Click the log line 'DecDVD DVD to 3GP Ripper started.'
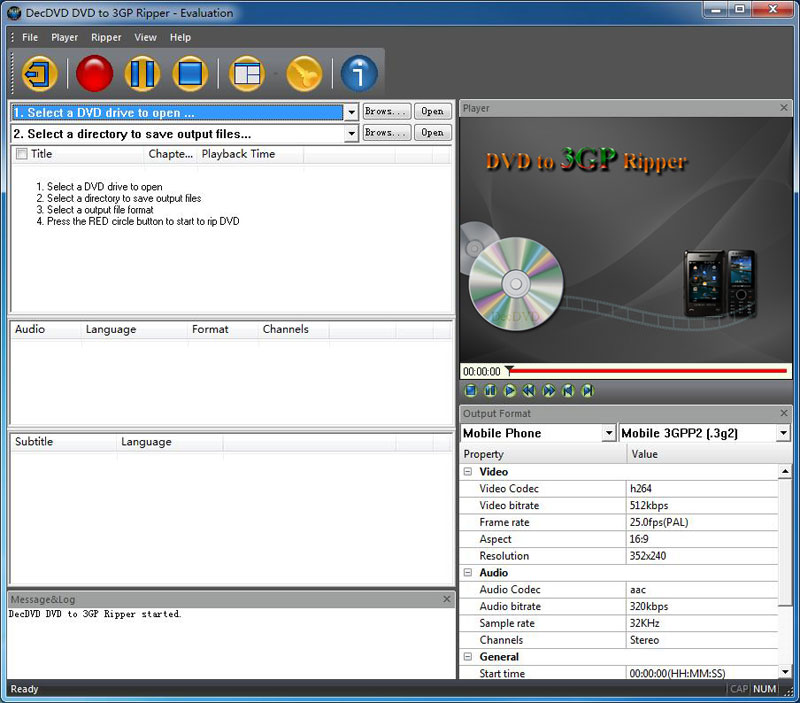Image resolution: width=800 pixels, height=703 pixels. 95,614
